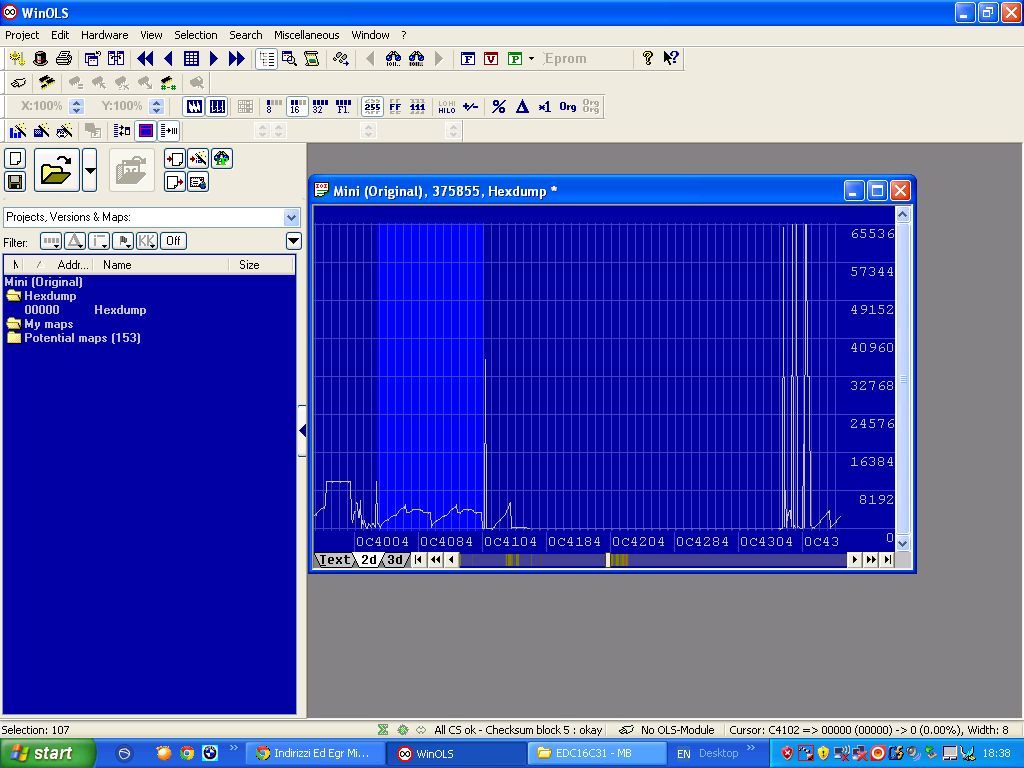Open WinOLS taskbar button

click(x=455, y=754)
